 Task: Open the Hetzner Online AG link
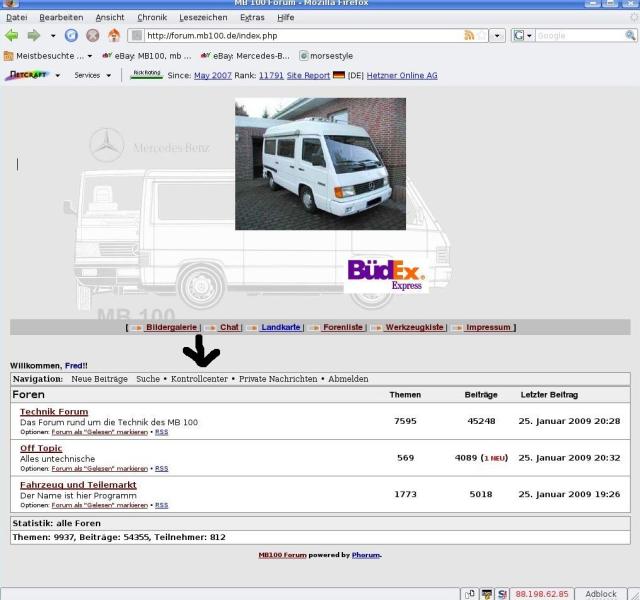click(402, 76)
